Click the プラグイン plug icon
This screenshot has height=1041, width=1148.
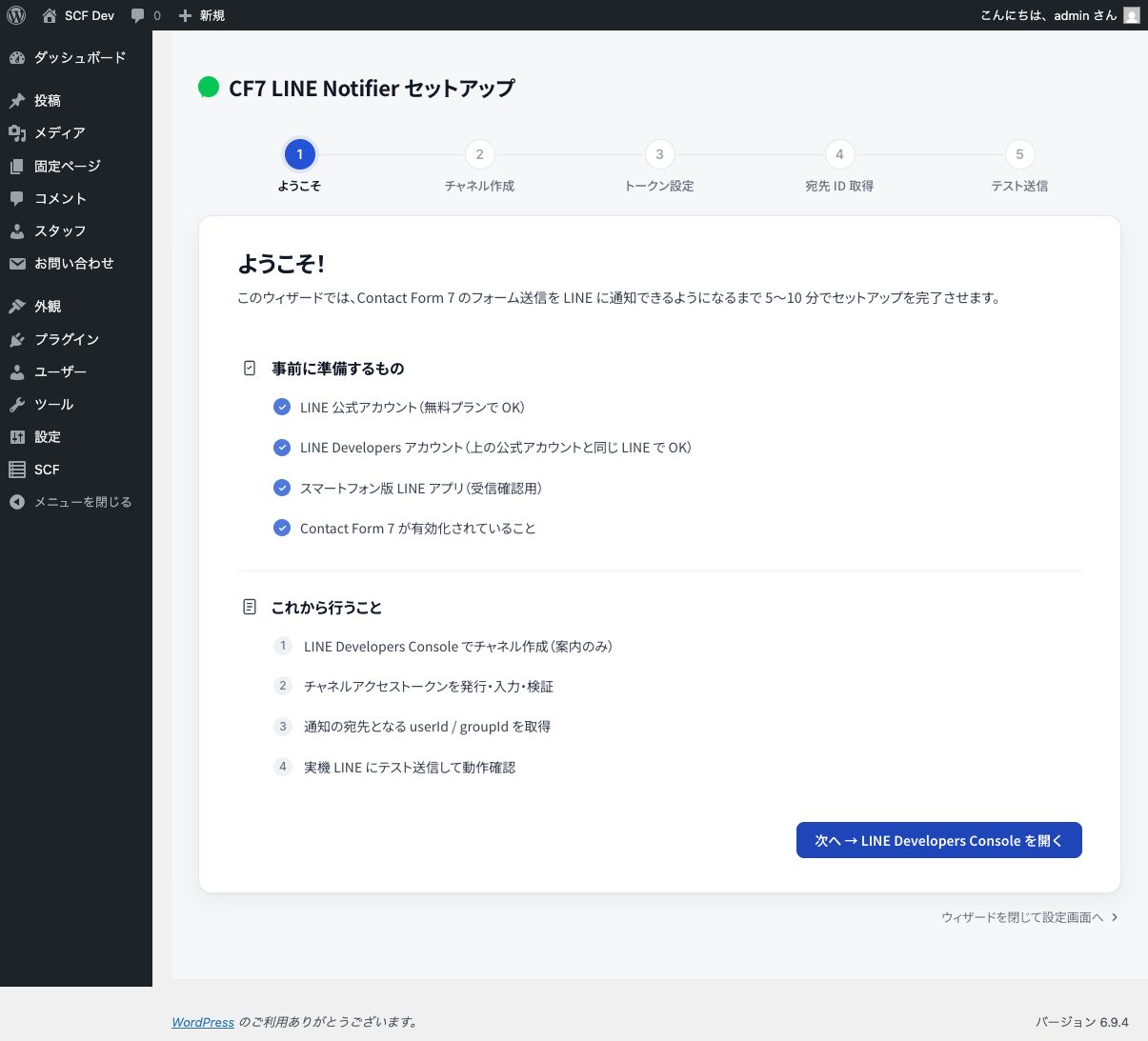pos(17,340)
